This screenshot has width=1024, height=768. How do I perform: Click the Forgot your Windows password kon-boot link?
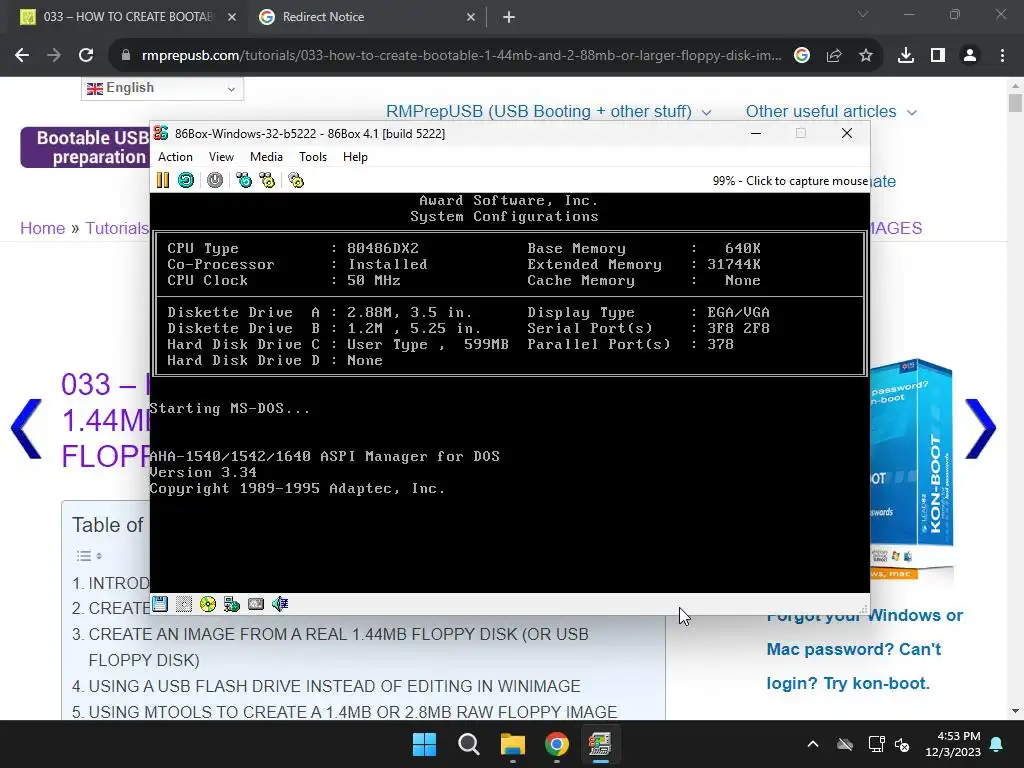click(x=865, y=650)
